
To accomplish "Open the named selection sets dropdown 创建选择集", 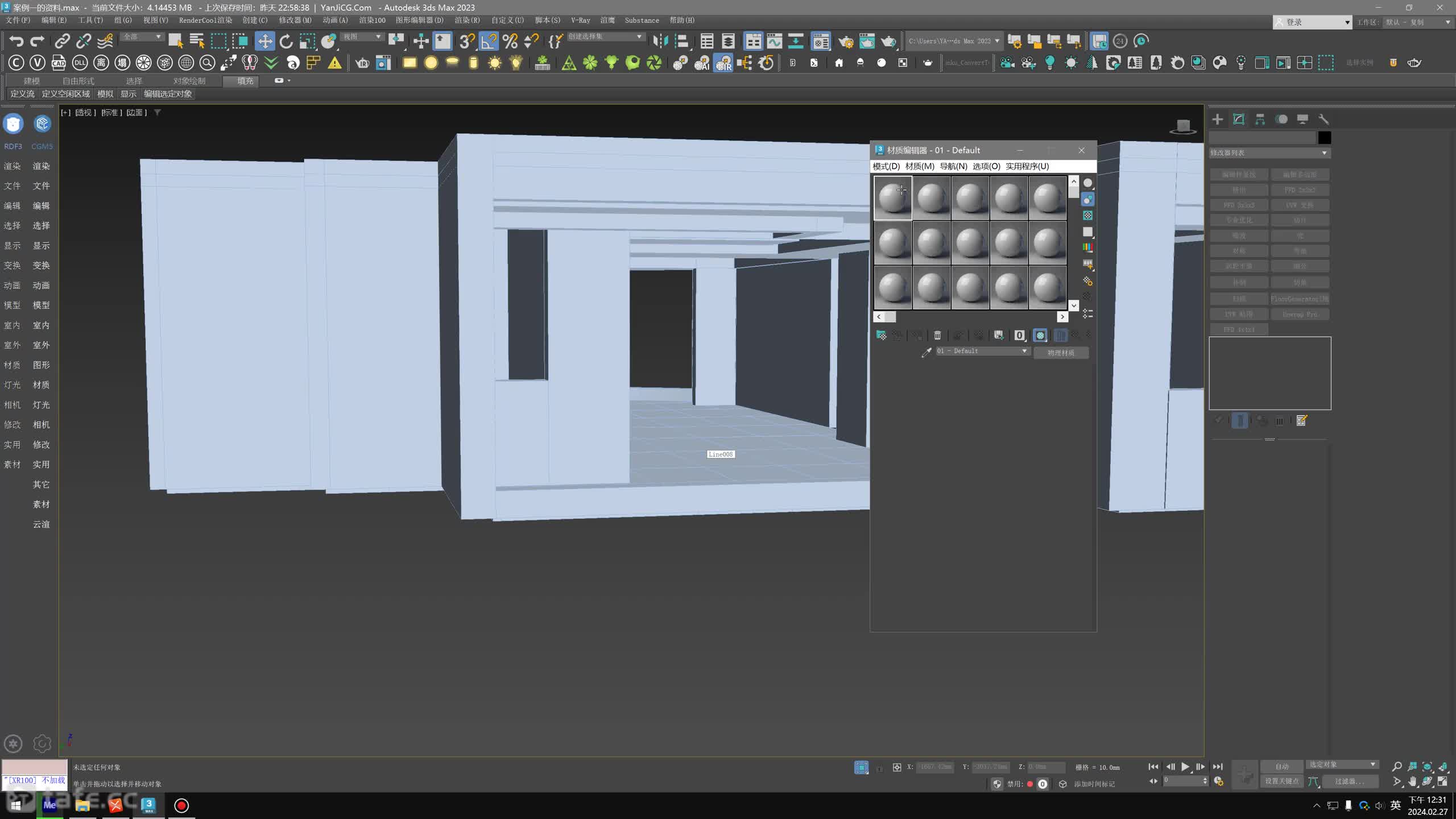I will 606,37.
